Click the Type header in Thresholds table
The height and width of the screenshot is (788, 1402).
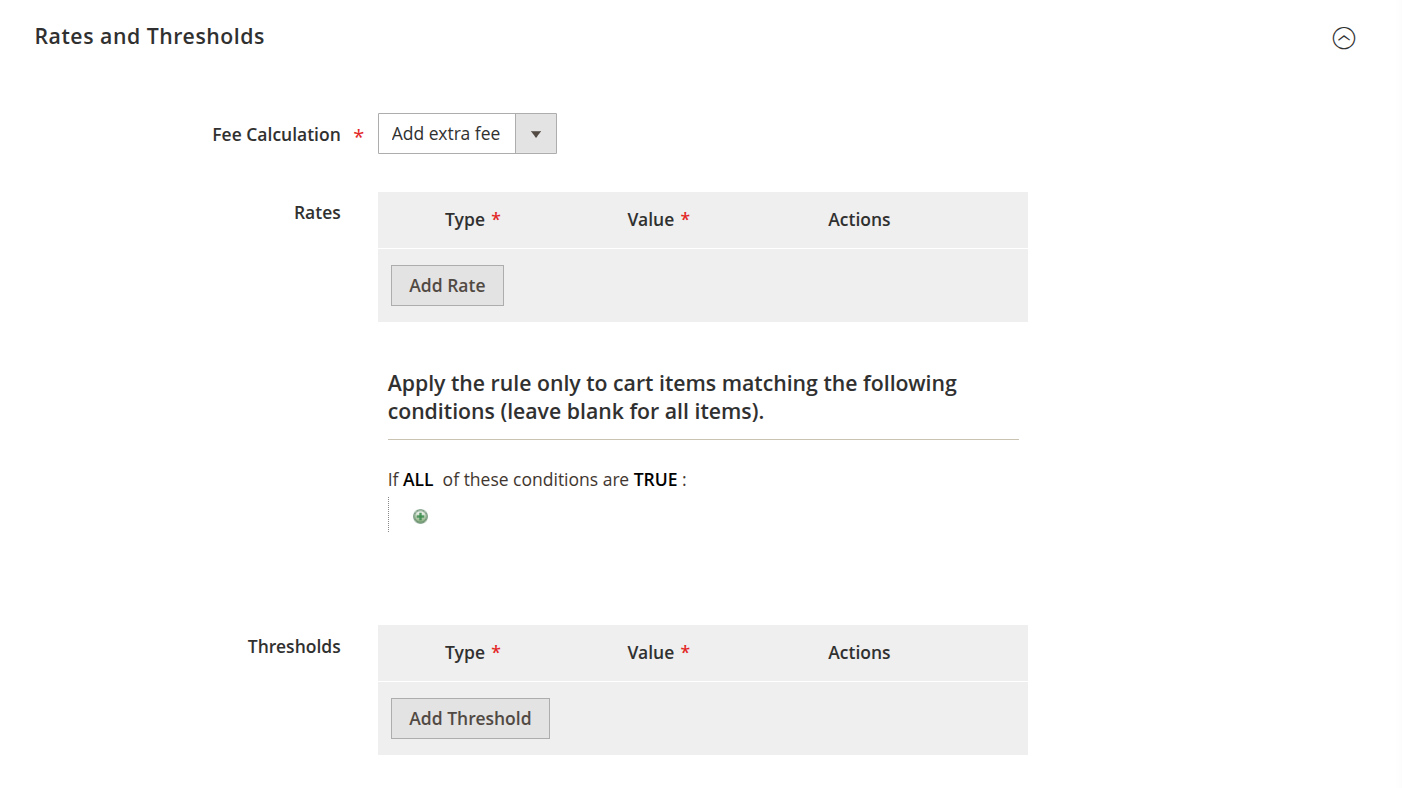[465, 652]
